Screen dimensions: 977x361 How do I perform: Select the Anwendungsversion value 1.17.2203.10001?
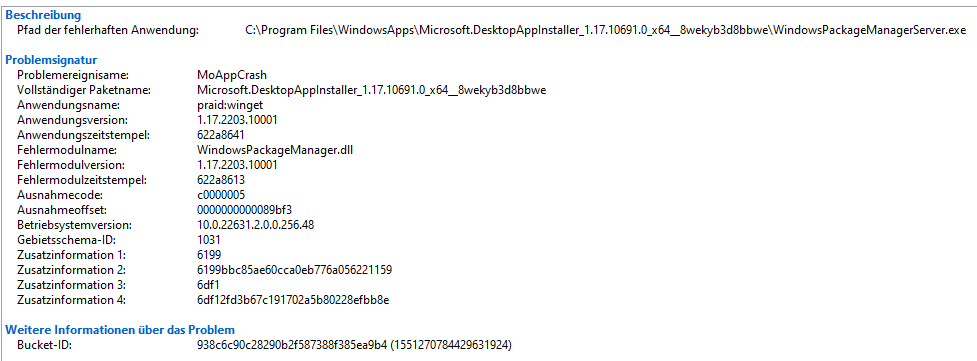click(237, 120)
